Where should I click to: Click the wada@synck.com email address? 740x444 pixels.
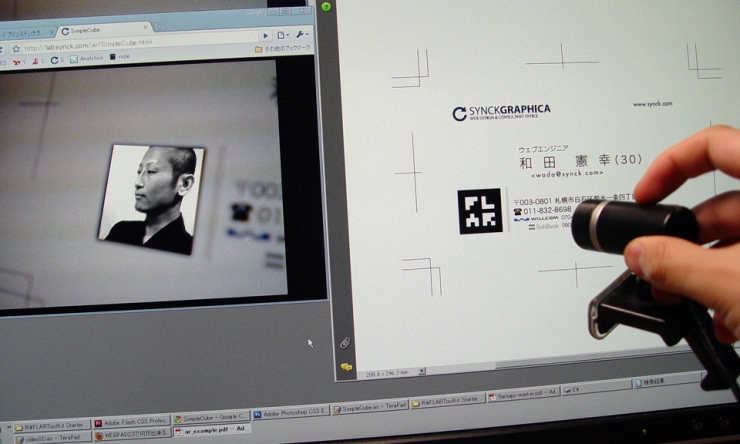(567, 174)
